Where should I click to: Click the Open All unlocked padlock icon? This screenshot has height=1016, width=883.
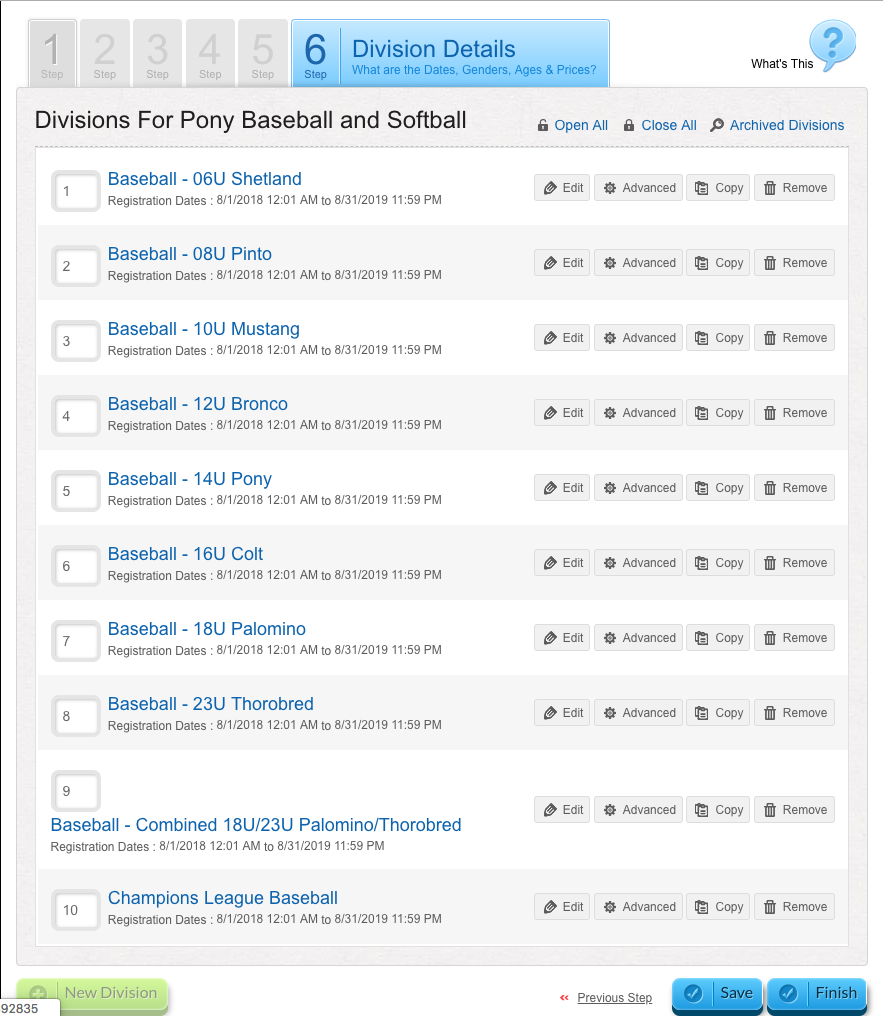tap(543, 125)
